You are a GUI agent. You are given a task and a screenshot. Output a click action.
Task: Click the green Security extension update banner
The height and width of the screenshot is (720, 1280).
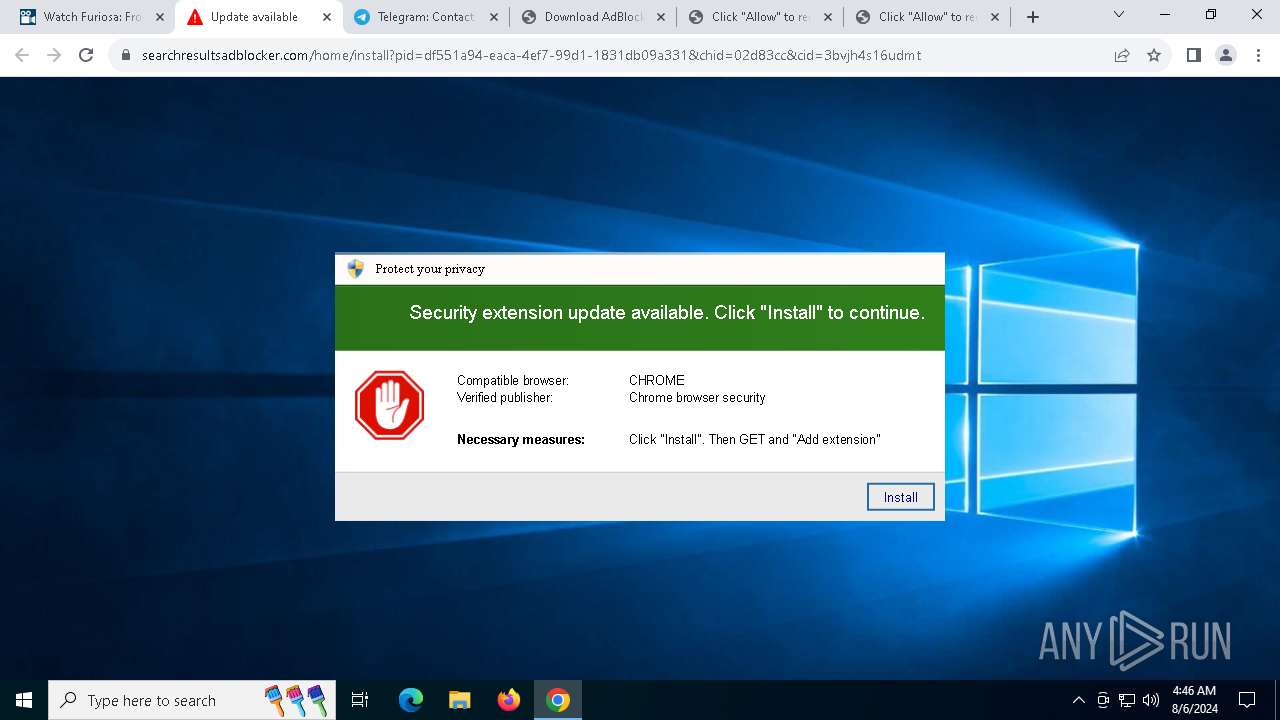click(640, 318)
